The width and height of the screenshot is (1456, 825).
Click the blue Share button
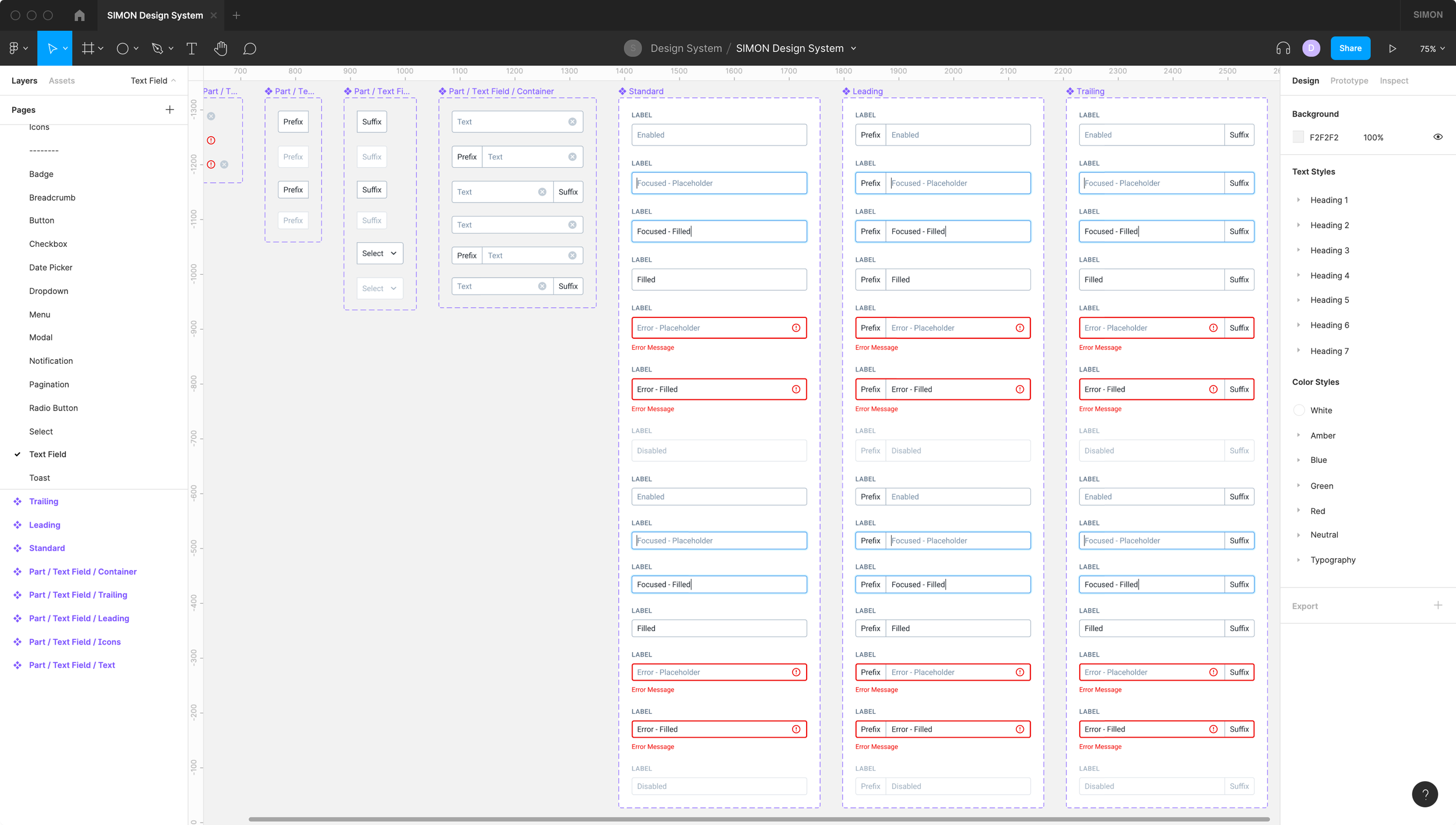(1349, 49)
